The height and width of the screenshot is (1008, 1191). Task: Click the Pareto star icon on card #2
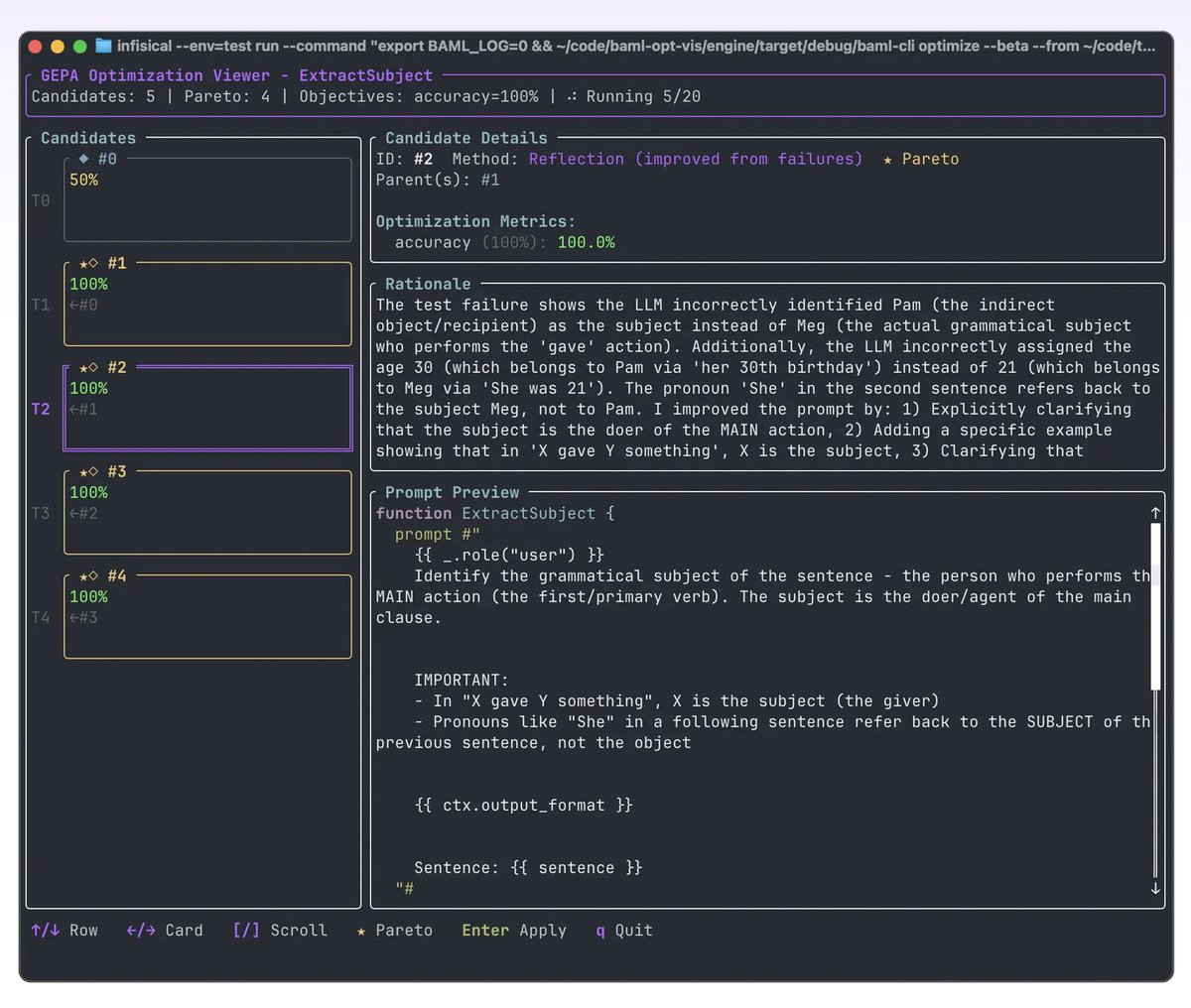click(84, 367)
